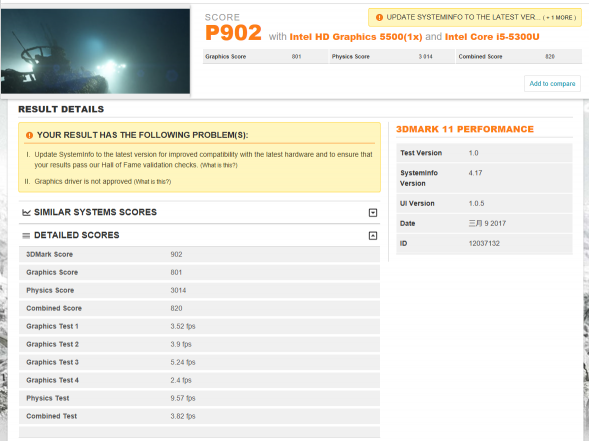
Task: Select the Graphics Score summary tab
Action: tap(265, 56)
